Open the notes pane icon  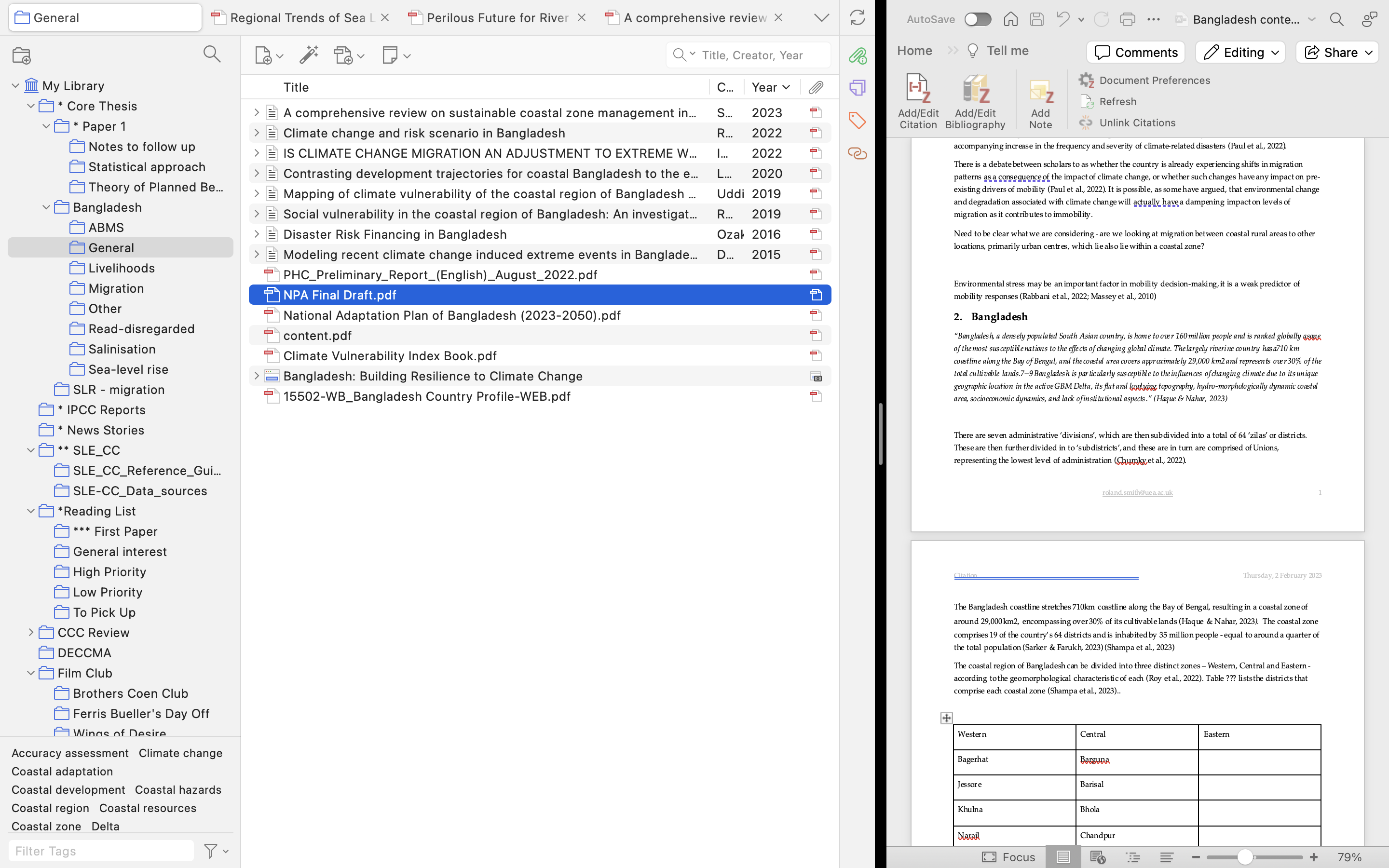(x=857, y=88)
